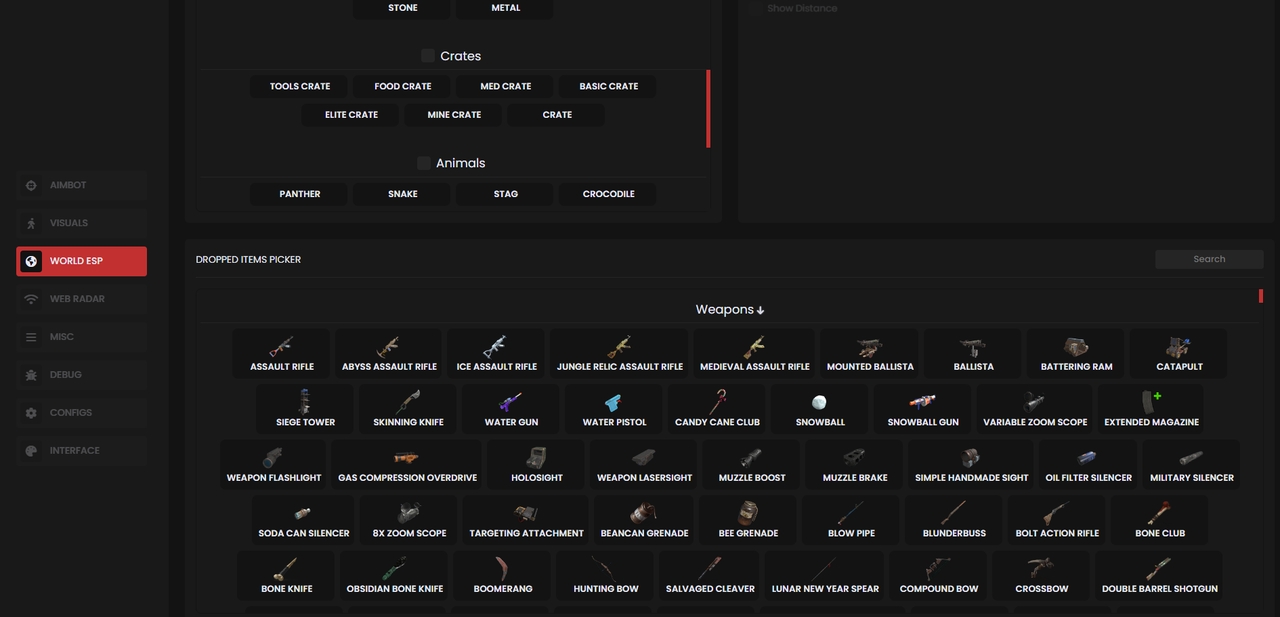Pick the Crossbow item icon
Screen dimensions: 1280x617
tap(1041, 569)
